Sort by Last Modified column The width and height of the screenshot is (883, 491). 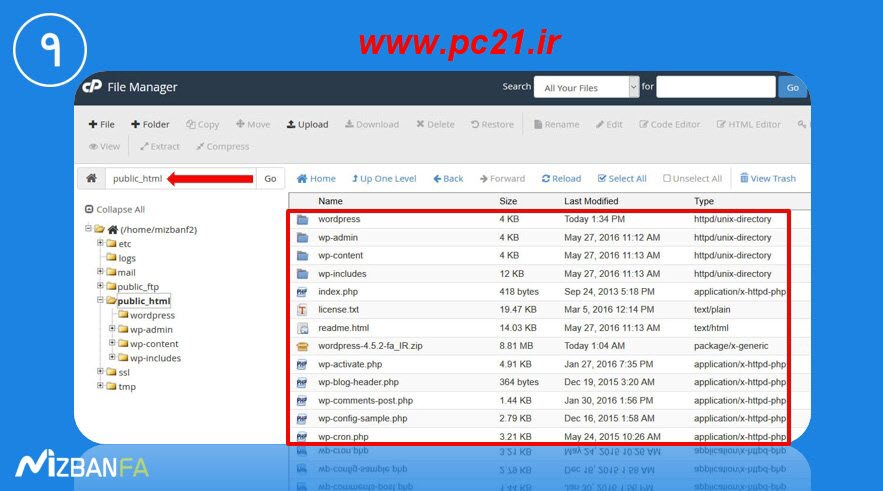coord(591,201)
